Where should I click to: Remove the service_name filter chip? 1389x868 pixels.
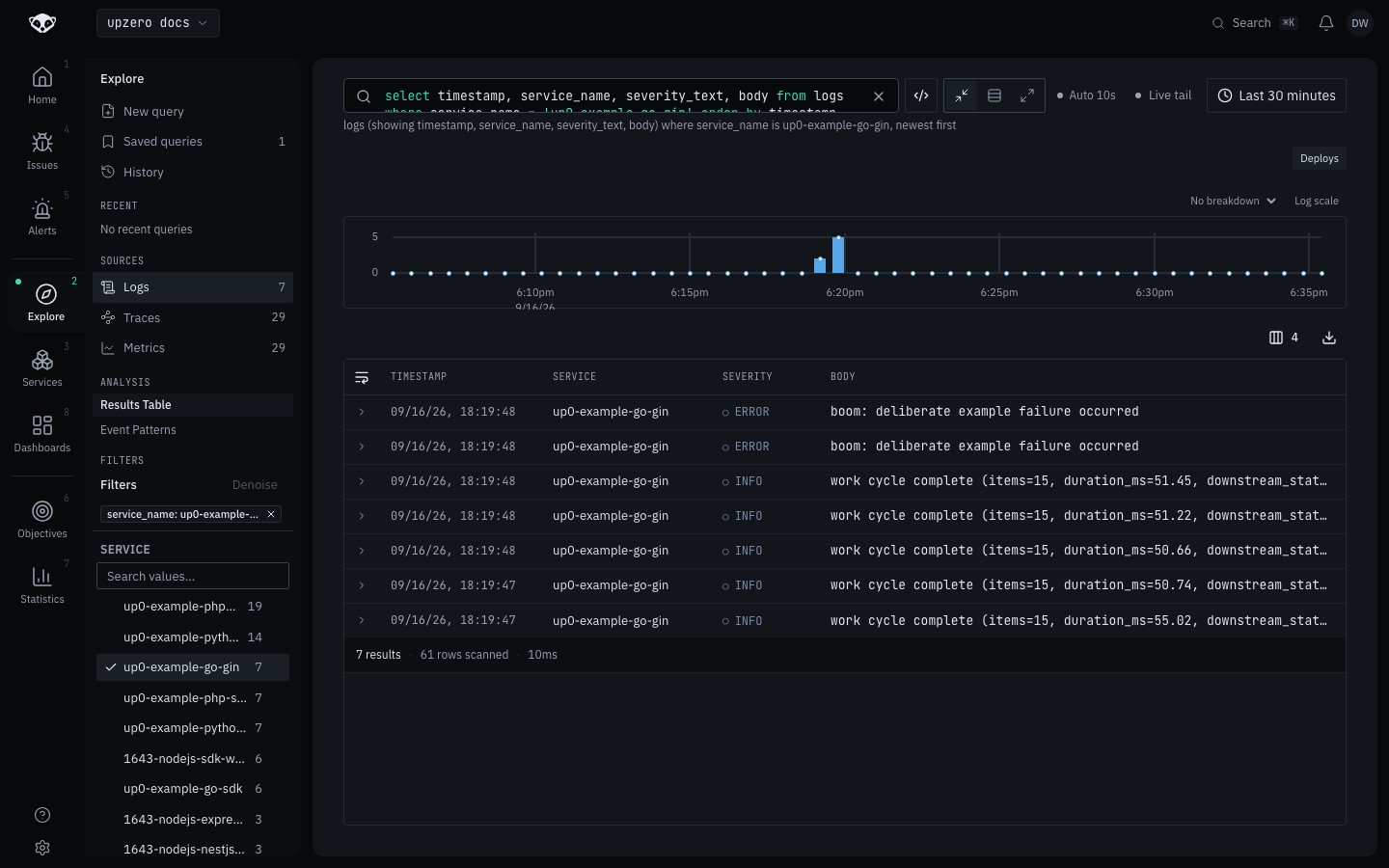[x=271, y=514]
